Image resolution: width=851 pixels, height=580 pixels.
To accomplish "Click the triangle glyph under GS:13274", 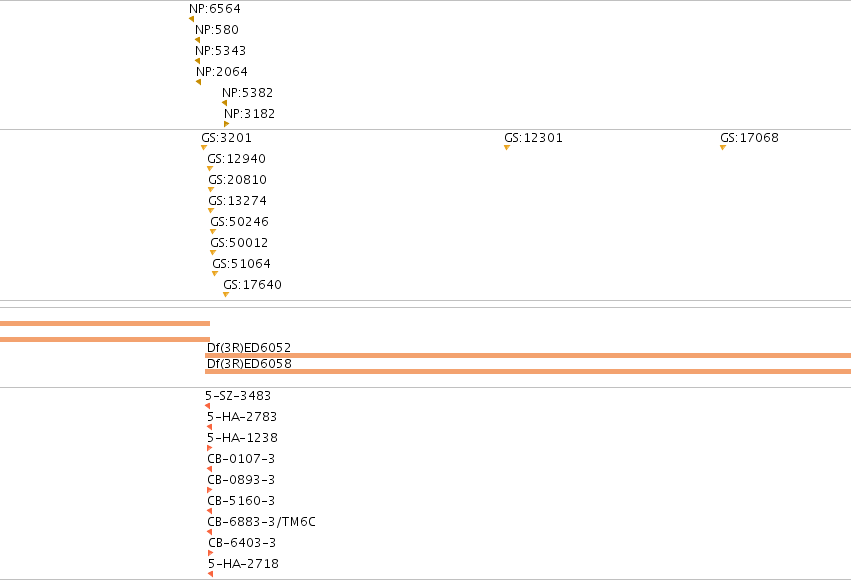I will click(x=211, y=211).
